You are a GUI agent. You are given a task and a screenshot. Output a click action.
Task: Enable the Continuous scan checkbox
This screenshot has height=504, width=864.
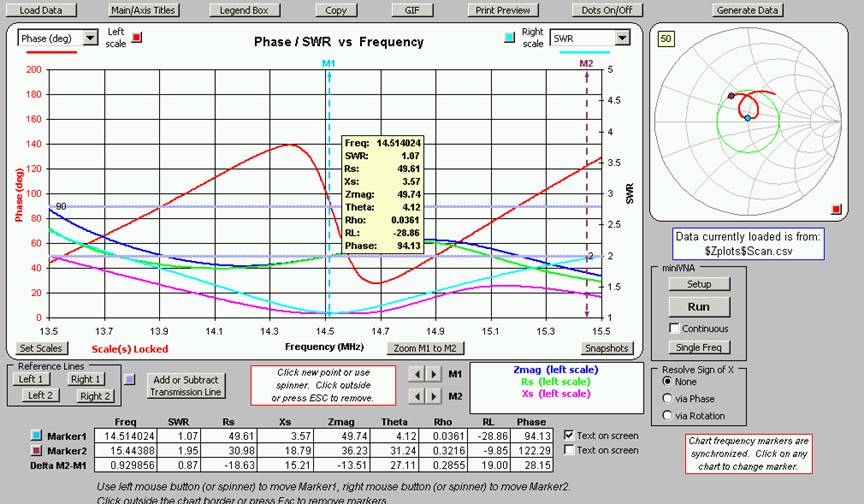pyautogui.click(x=673, y=328)
